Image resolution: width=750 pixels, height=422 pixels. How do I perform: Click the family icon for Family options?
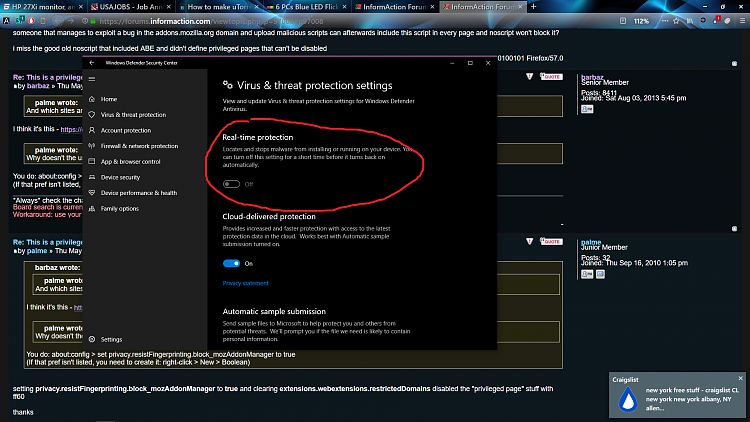(92, 209)
